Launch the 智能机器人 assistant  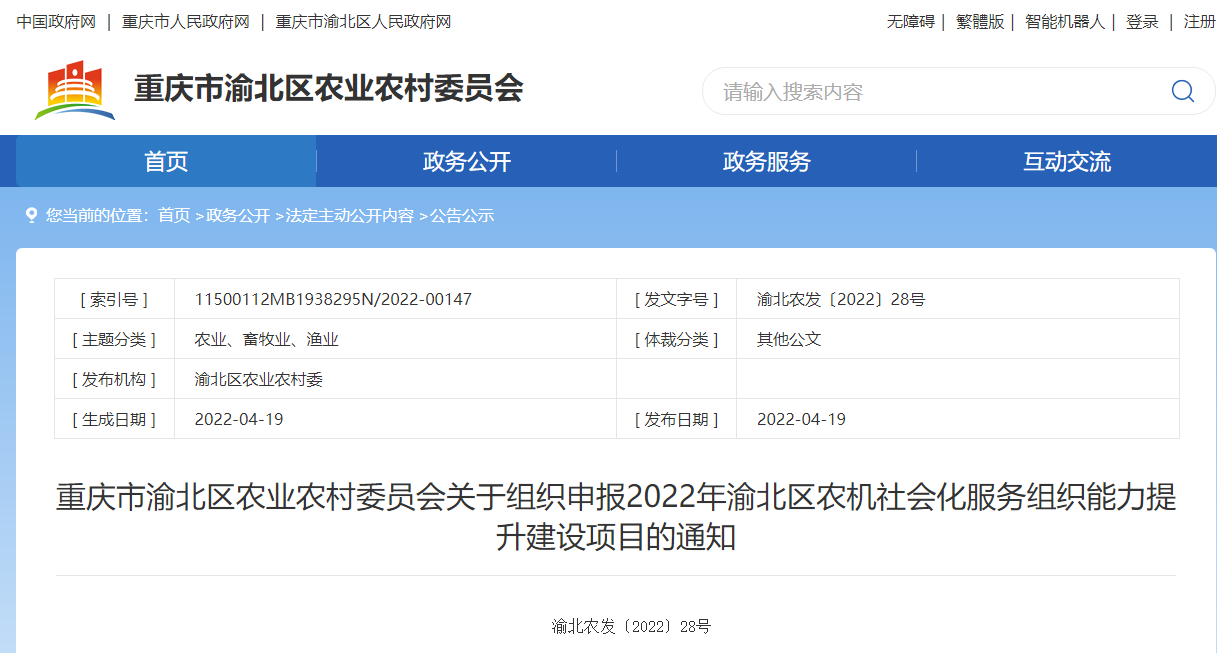[1065, 22]
